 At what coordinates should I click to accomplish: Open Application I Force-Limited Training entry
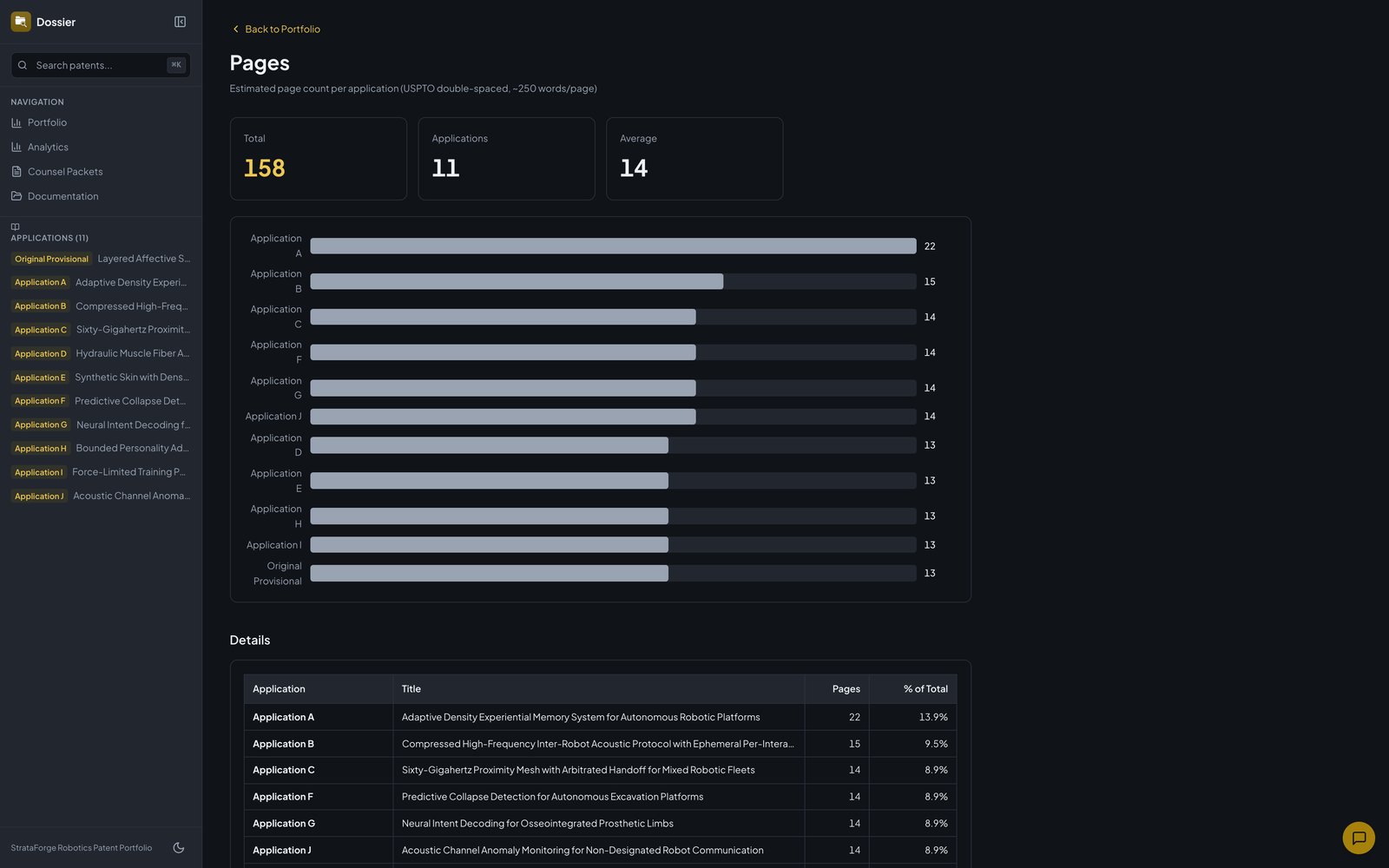point(101,472)
